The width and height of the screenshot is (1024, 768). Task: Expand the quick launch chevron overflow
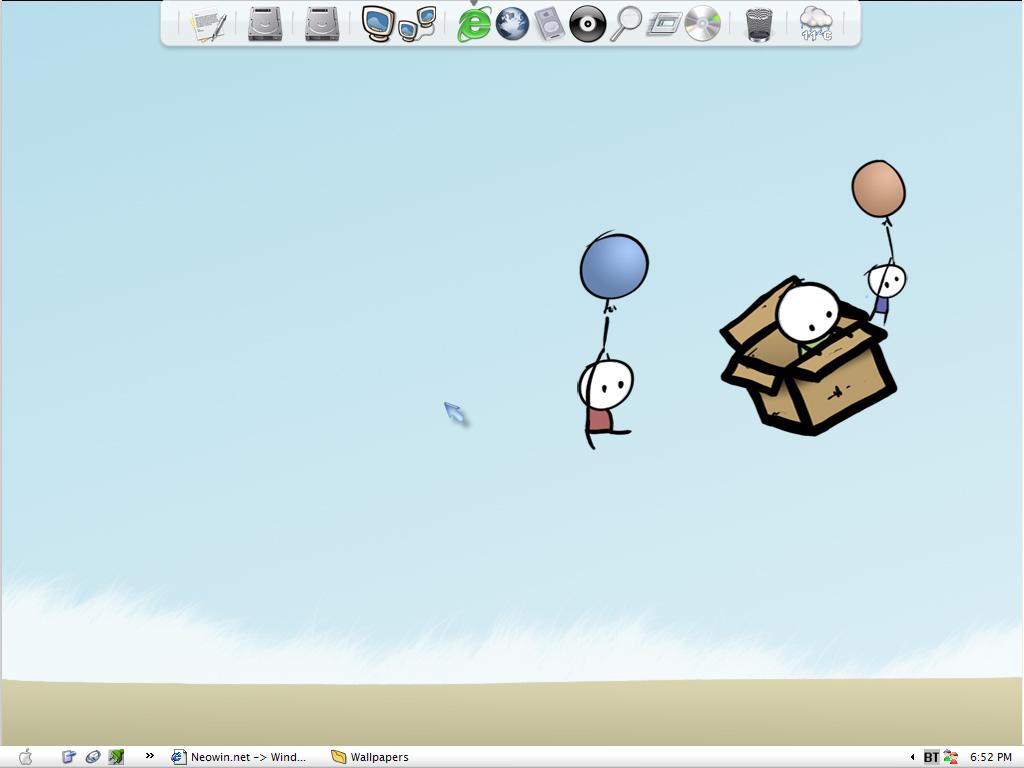[150, 756]
